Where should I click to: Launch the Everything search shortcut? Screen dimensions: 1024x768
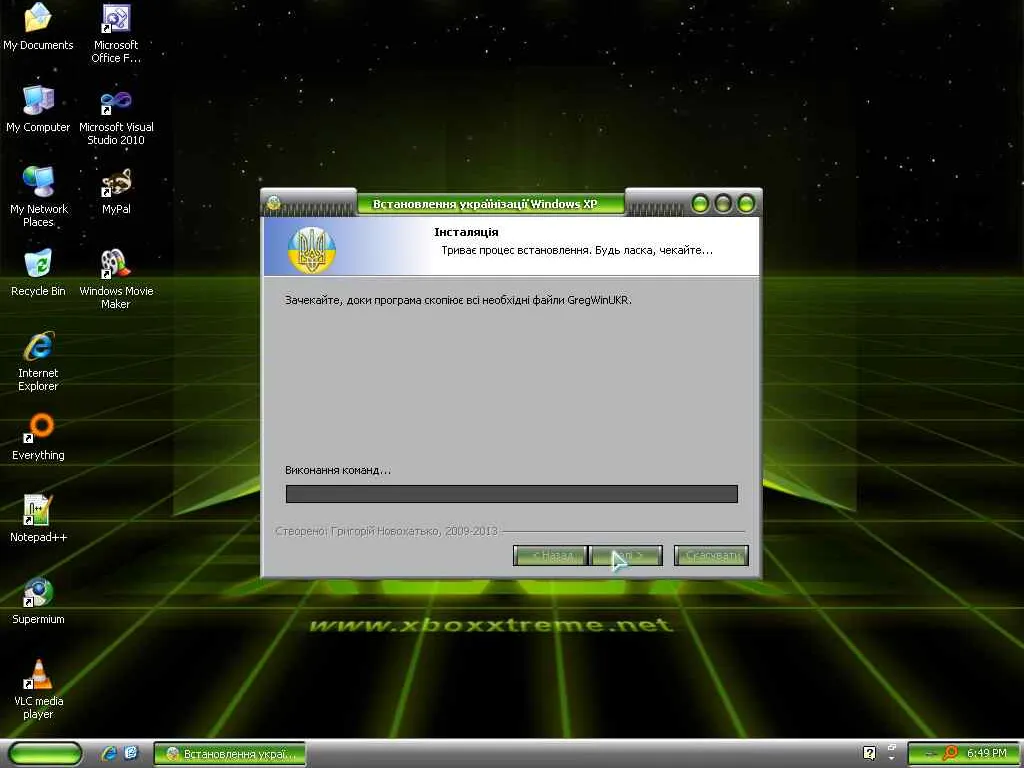38,436
